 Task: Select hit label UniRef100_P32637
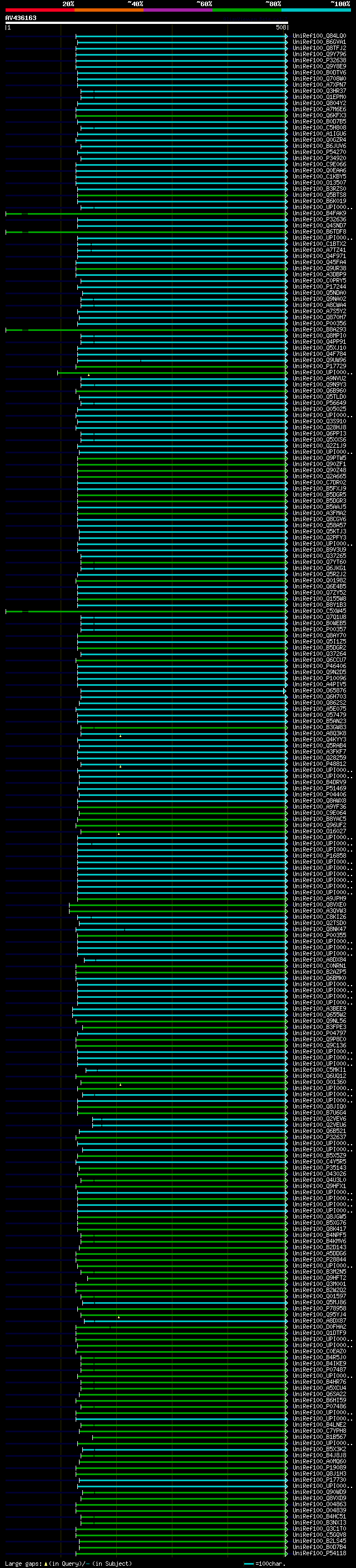(319, 1137)
